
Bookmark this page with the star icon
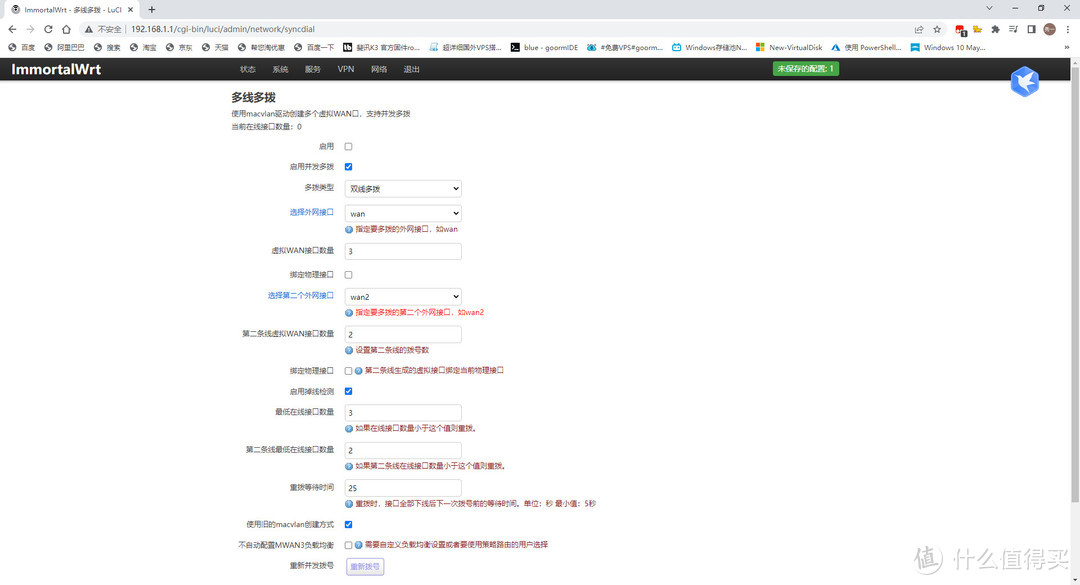pyautogui.click(x=937, y=29)
